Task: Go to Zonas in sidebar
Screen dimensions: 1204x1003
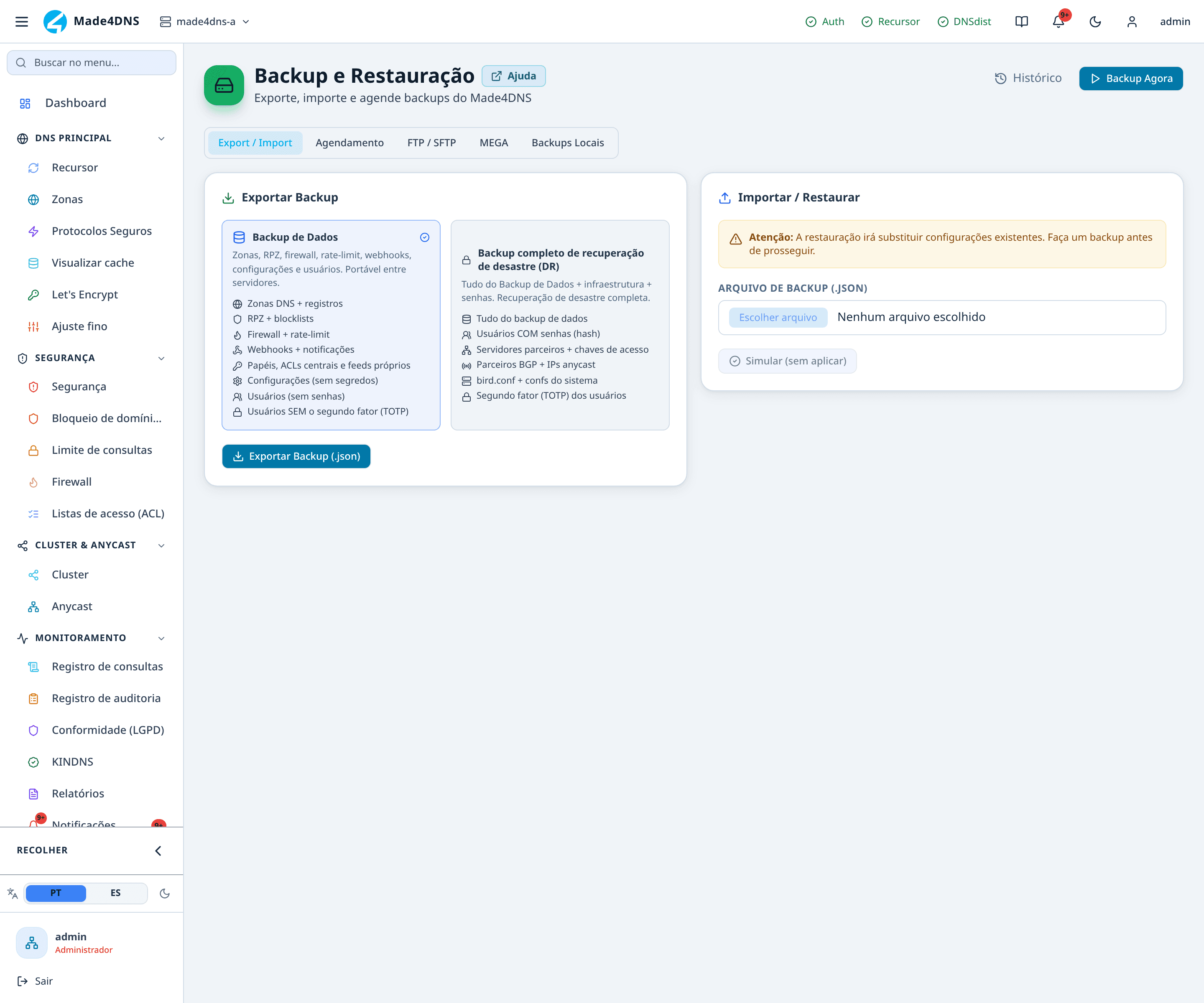Action: click(x=92, y=199)
